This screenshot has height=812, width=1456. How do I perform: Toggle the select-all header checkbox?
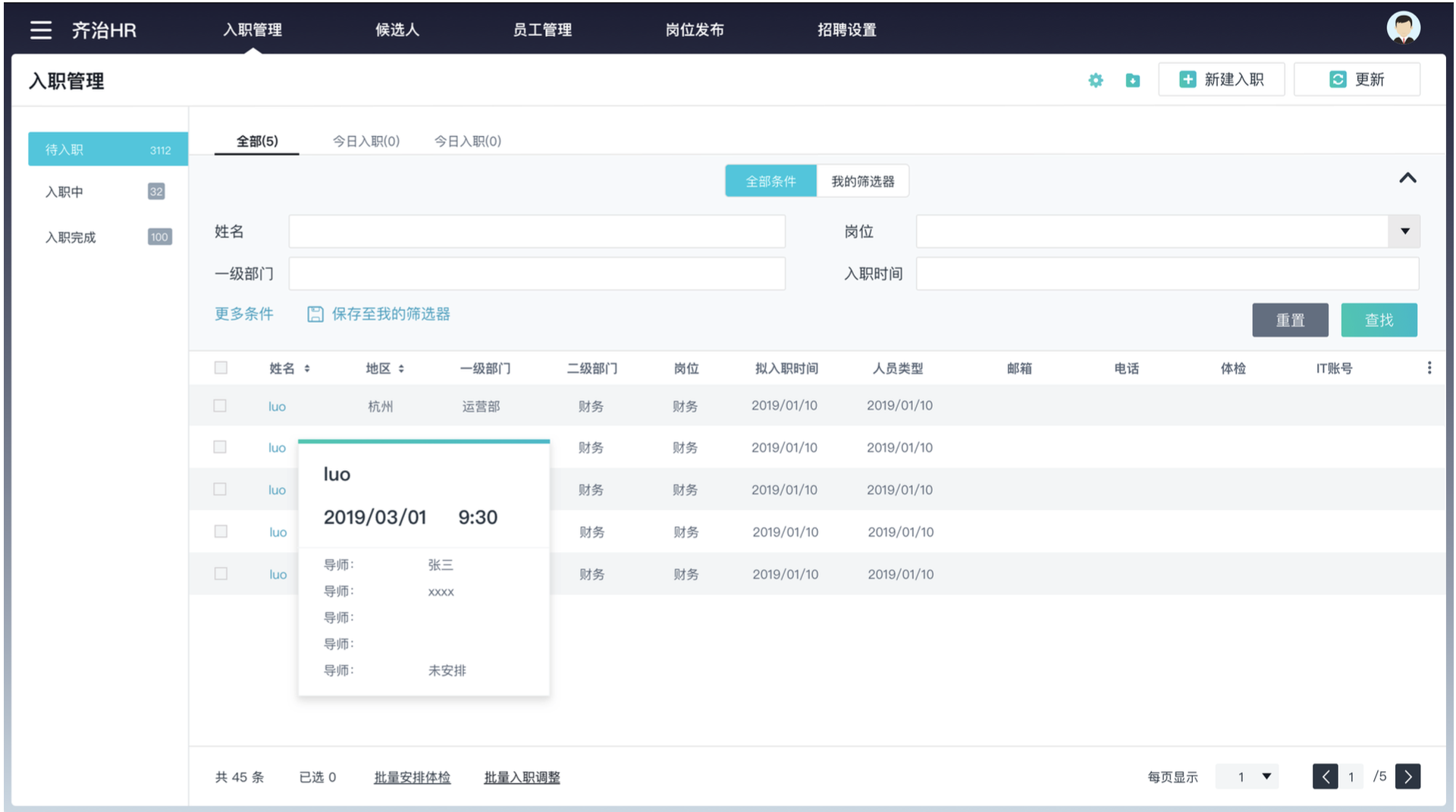click(x=221, y=368)
